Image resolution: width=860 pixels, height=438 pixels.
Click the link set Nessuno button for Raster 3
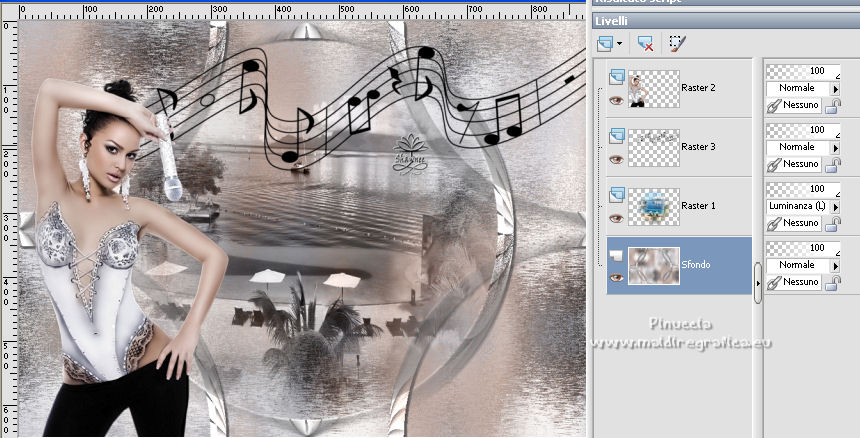(x=794, y=164)
